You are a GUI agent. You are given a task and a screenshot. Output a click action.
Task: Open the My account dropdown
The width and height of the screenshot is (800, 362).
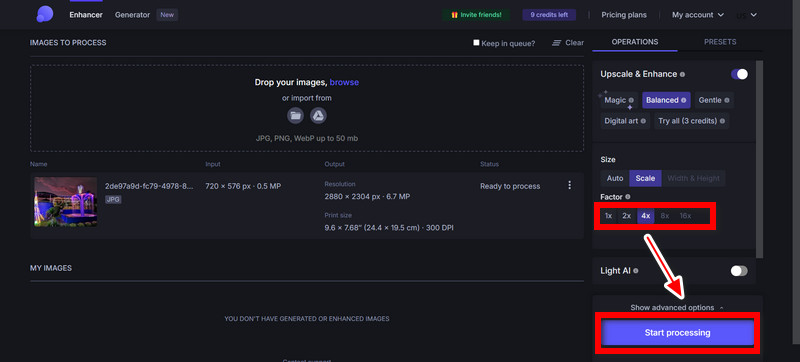point(698,15)
